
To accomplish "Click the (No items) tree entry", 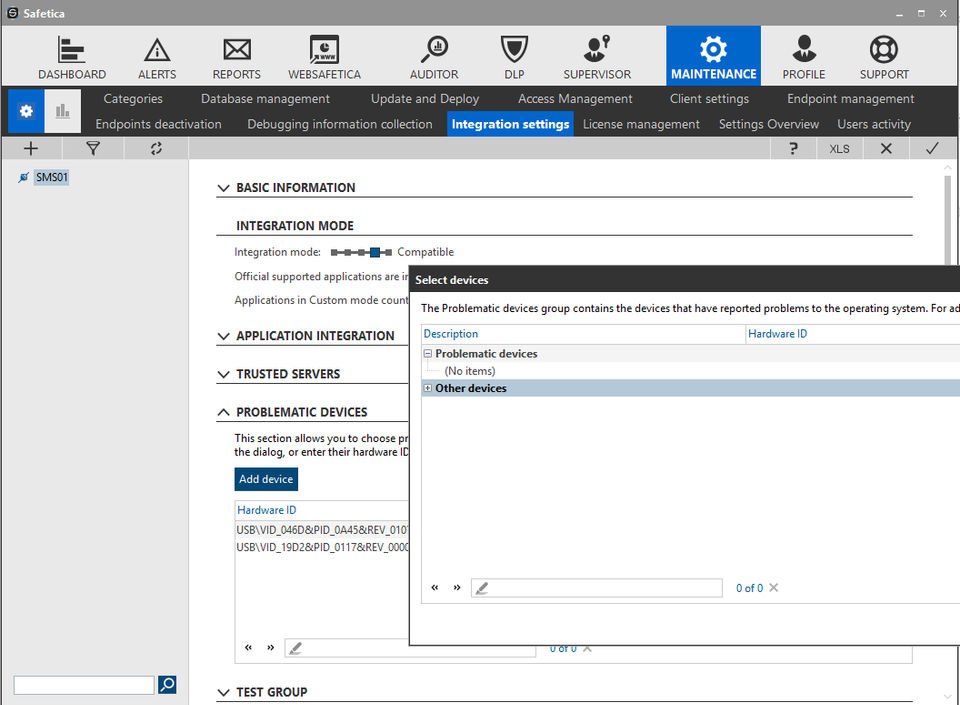I will [470, 371].
